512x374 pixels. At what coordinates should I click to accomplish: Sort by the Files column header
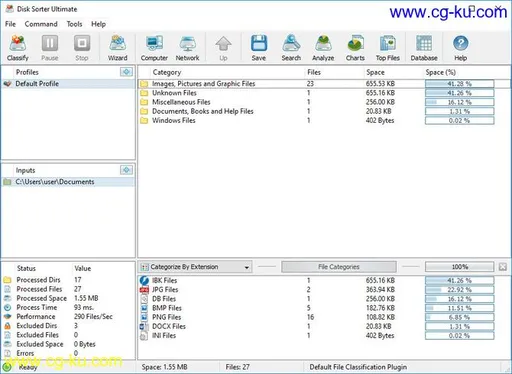click(314, 72)
